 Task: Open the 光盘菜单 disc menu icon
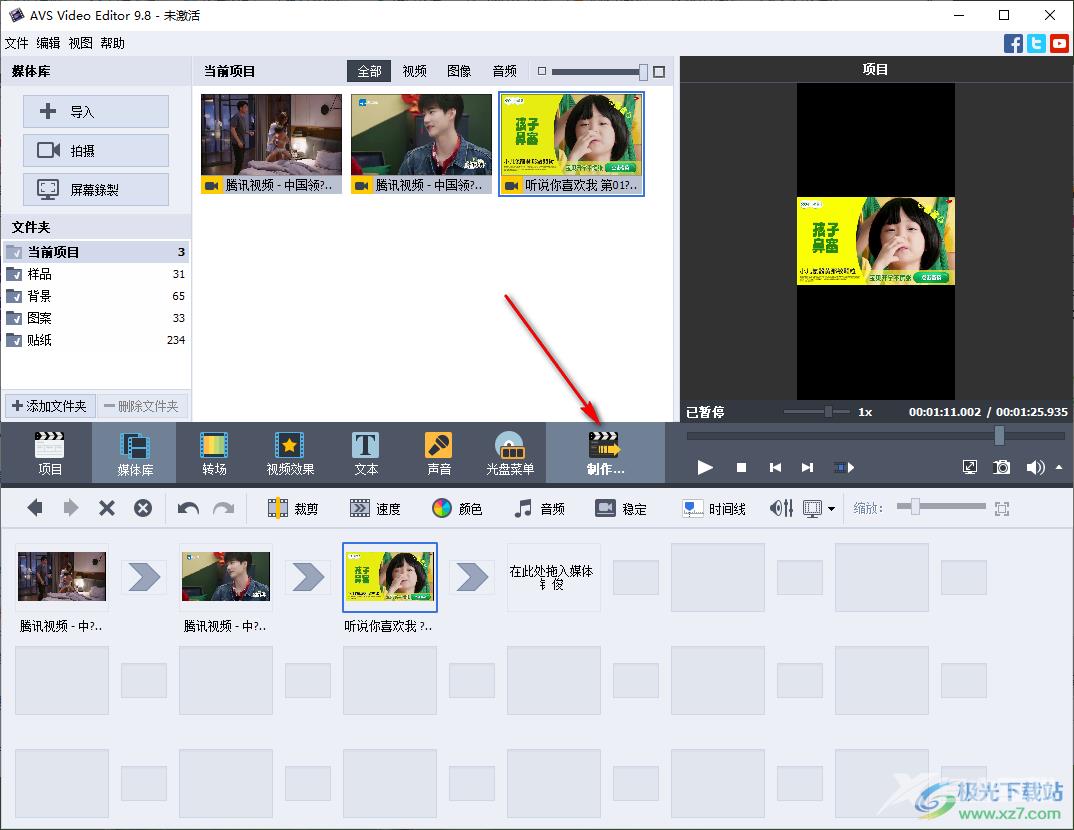click(x=510, y=453)
